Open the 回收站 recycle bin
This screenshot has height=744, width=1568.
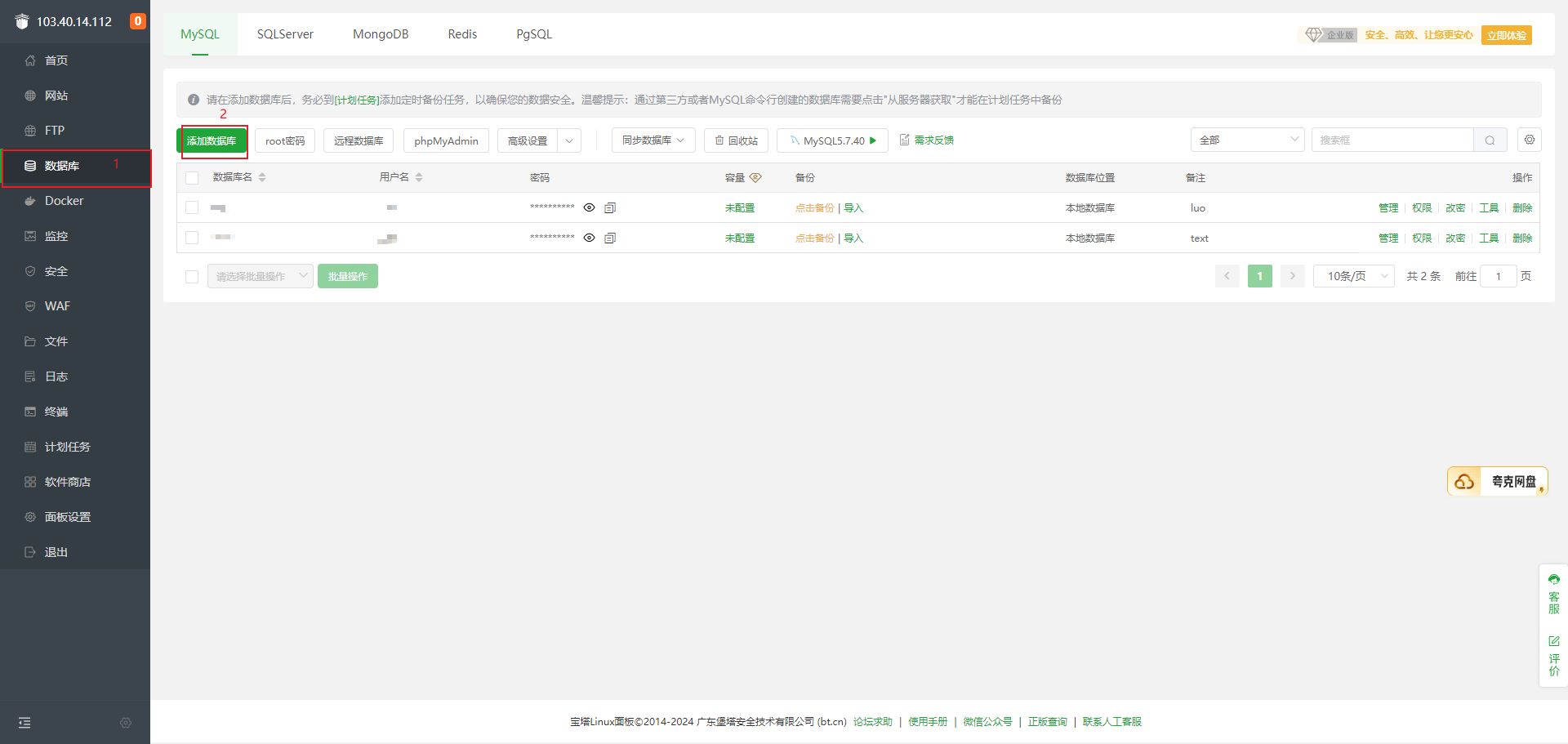click(x=736, y=140)
